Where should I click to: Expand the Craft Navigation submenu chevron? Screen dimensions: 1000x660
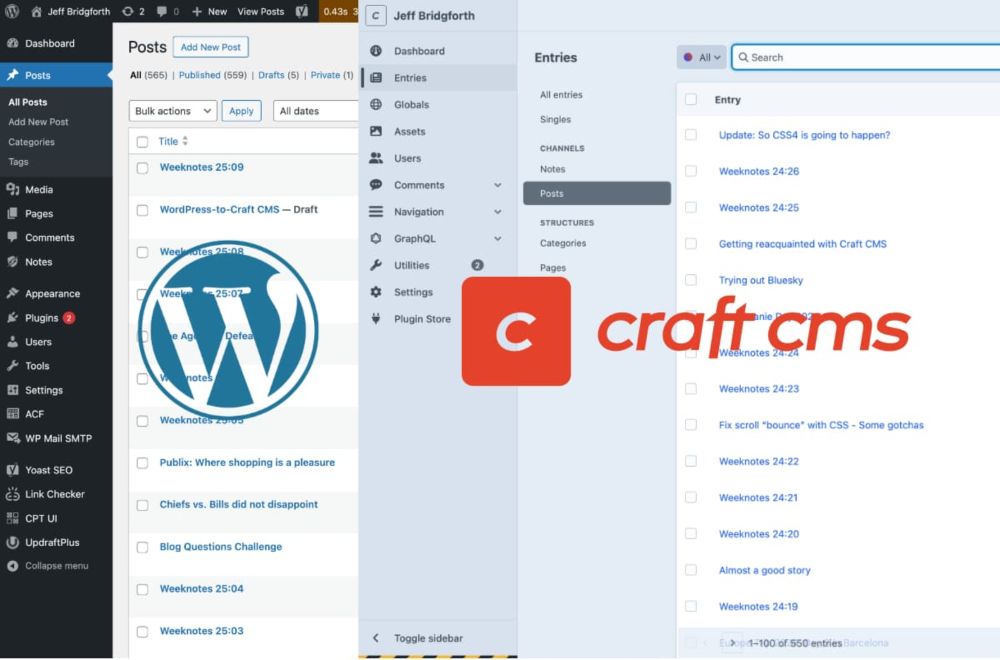point(497,212)
